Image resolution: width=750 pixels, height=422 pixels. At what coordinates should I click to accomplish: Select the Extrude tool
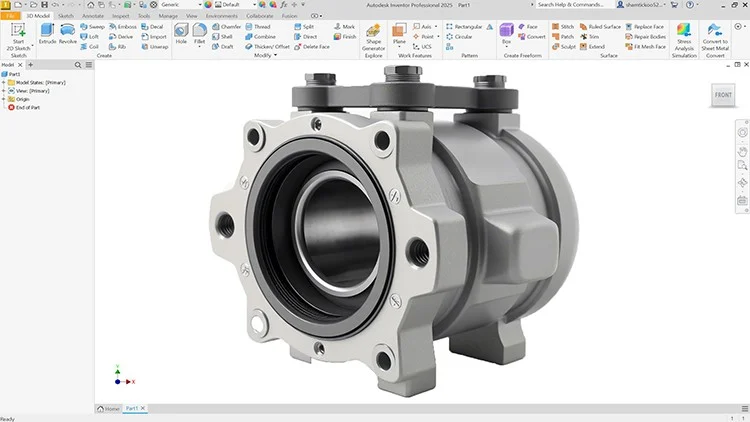pyautogui.click(x=47, y=33)
